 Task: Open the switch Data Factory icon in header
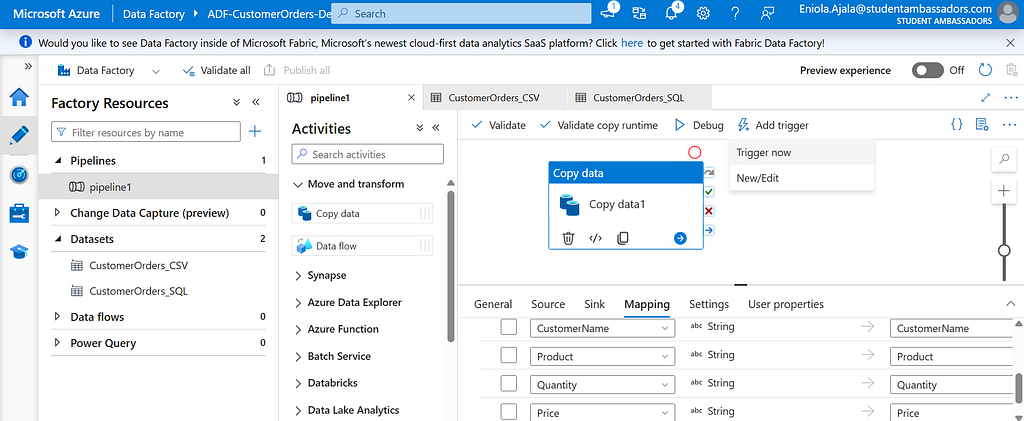[640, 13]
